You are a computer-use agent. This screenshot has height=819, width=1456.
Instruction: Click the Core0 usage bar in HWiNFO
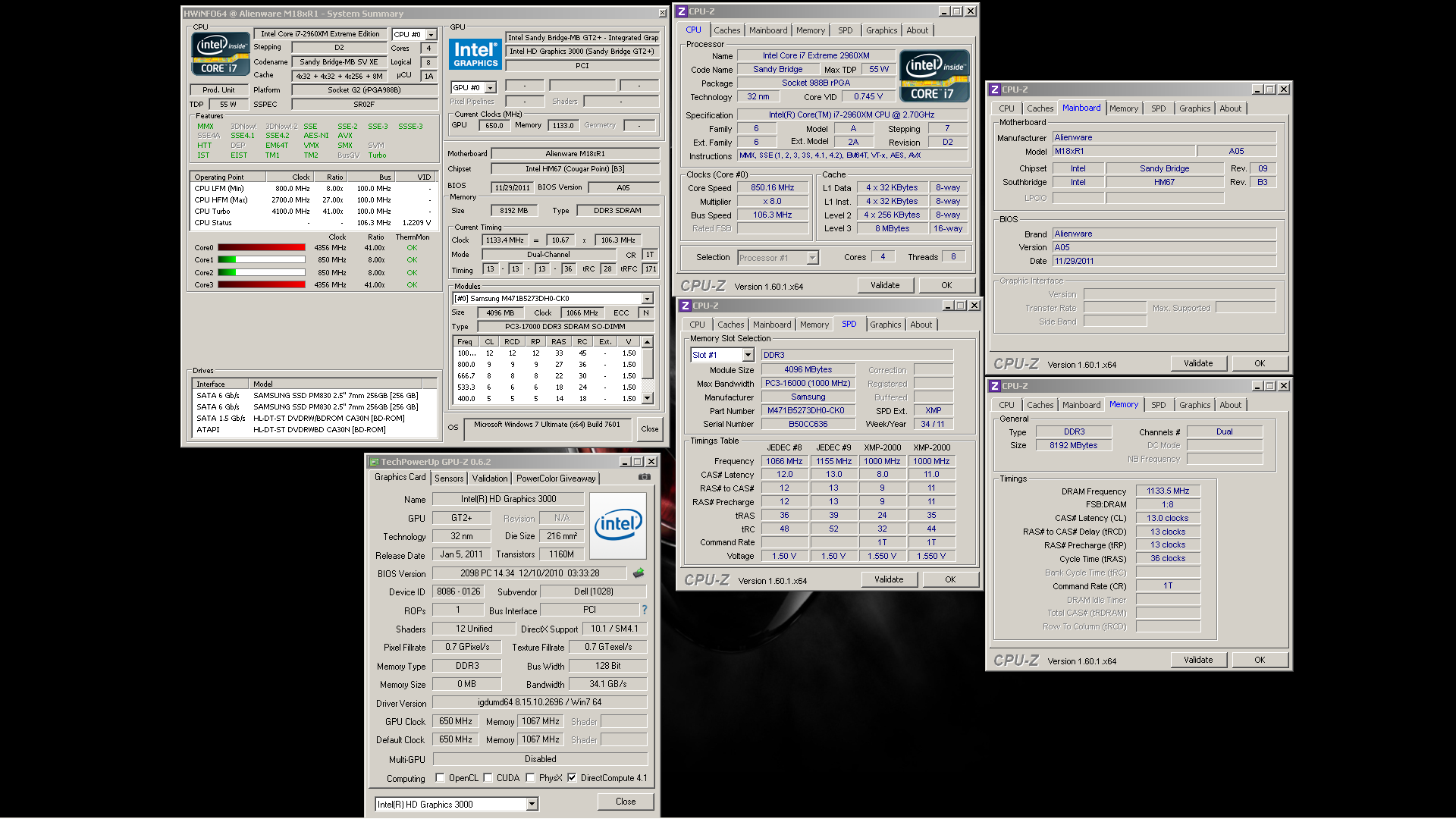click(x=262, y=248)
